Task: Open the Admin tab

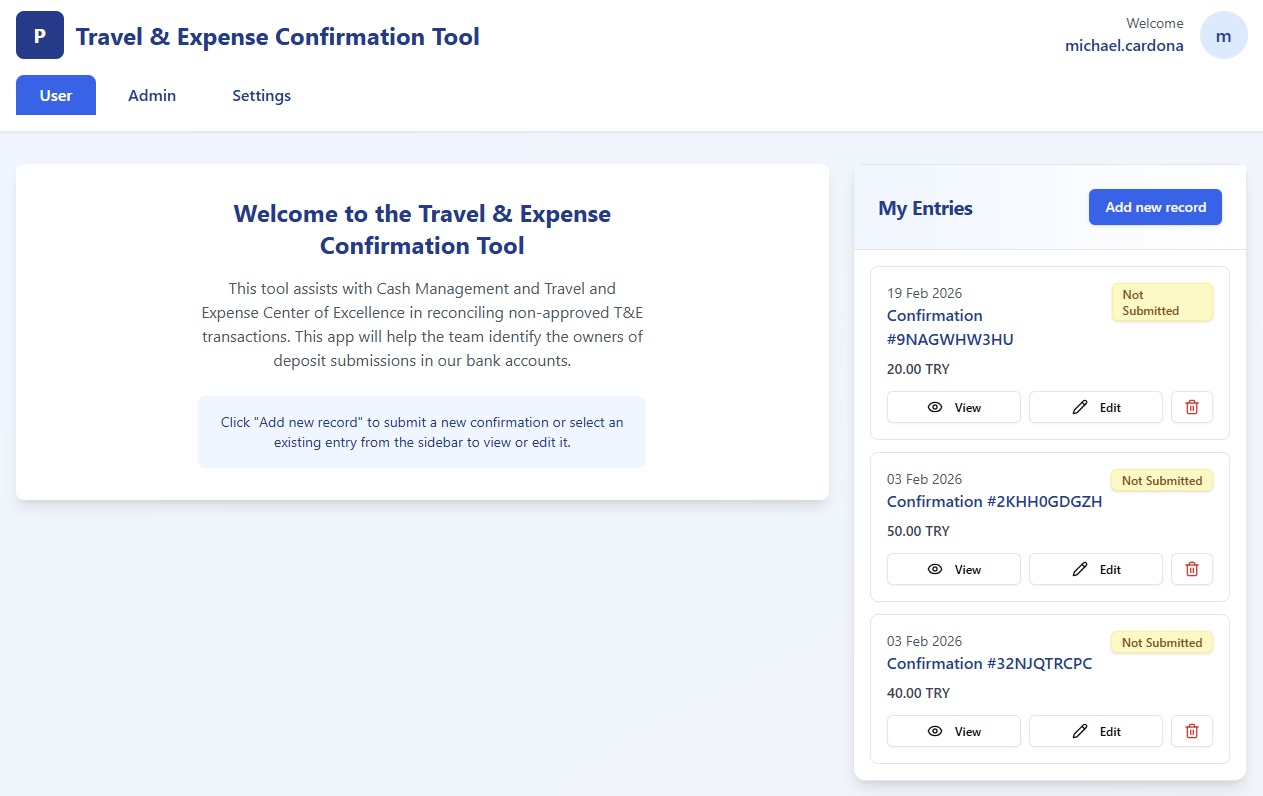Action: click(x=152, y=95)
